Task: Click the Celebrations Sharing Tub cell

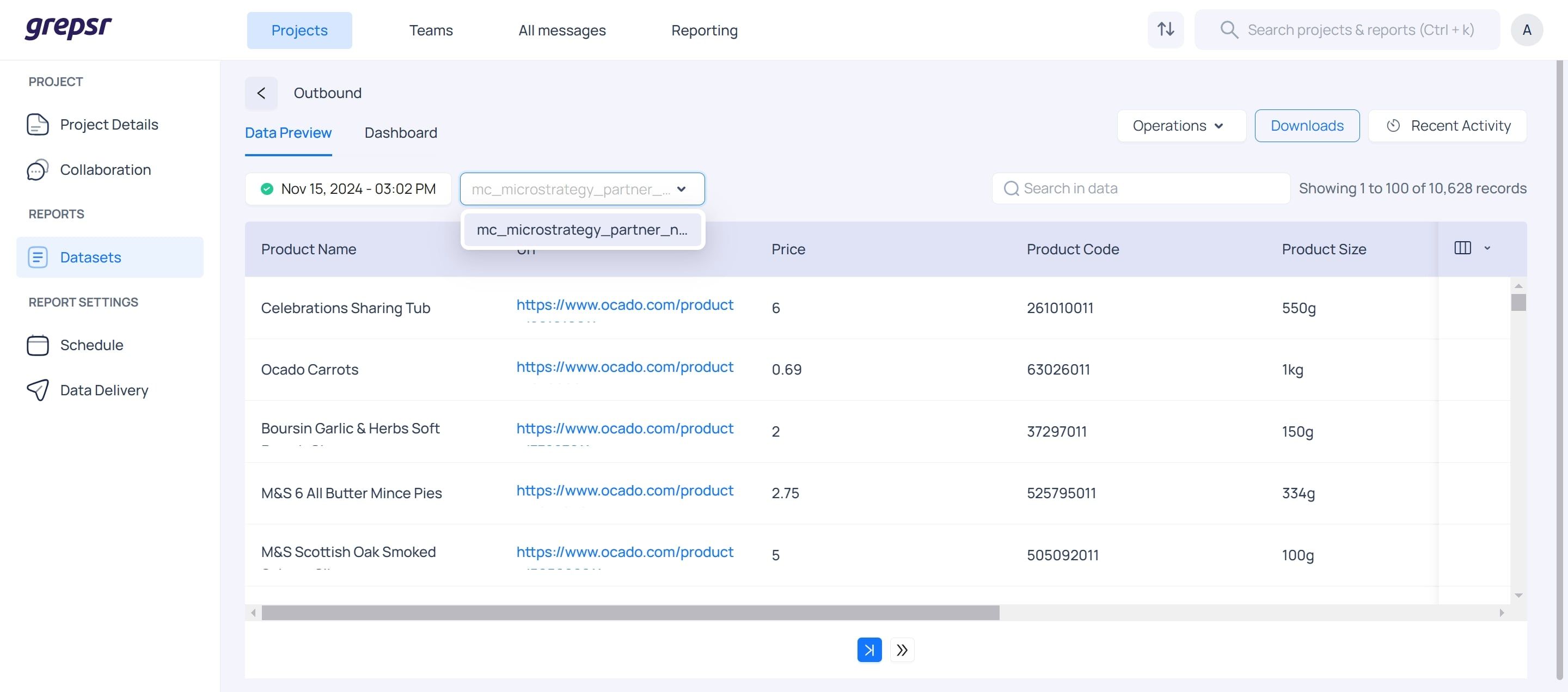Action: tap(345, 309)
